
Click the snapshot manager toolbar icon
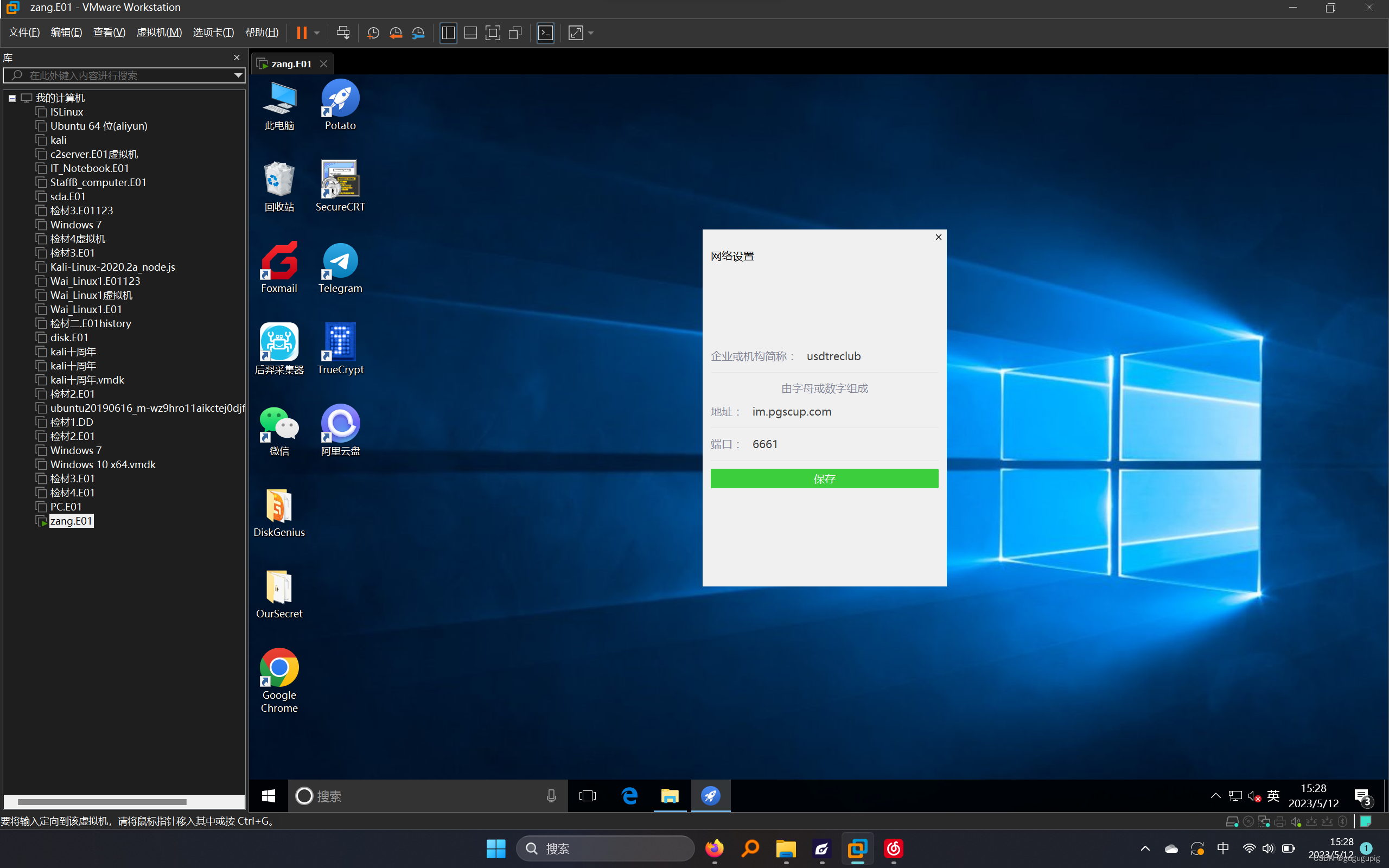tap(418, 33)
